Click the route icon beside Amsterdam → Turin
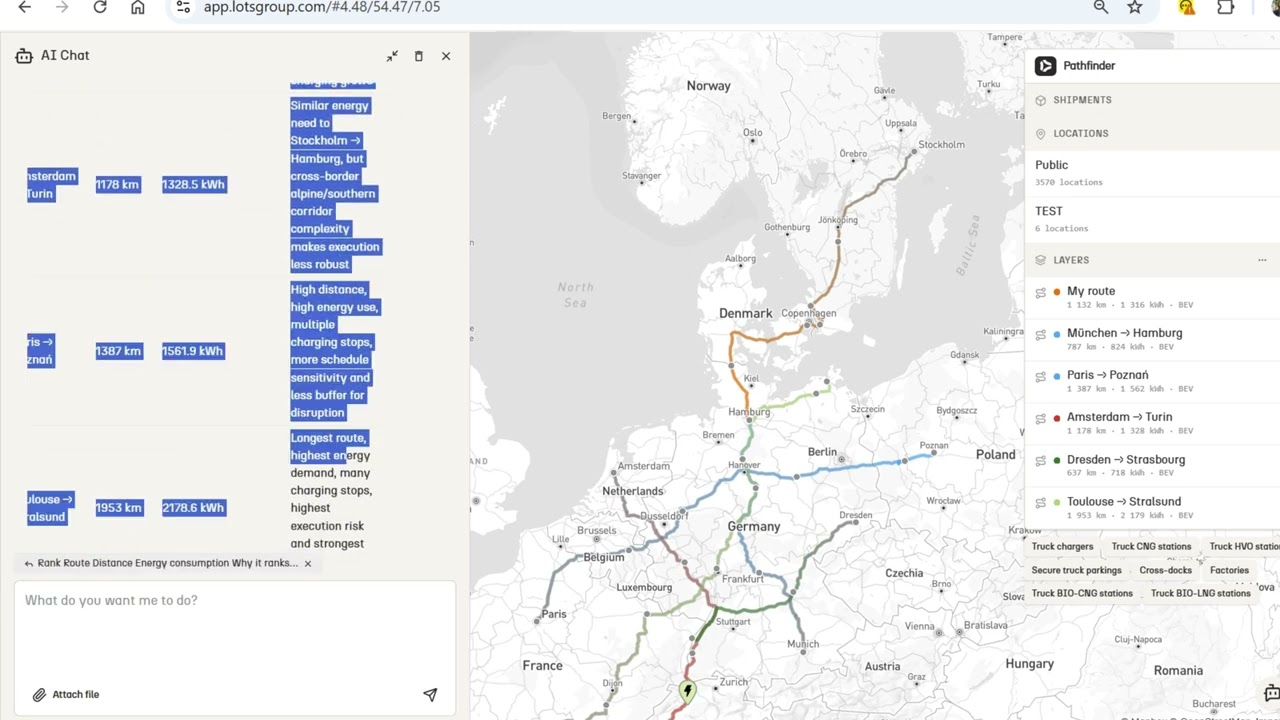 (1040, 418)
